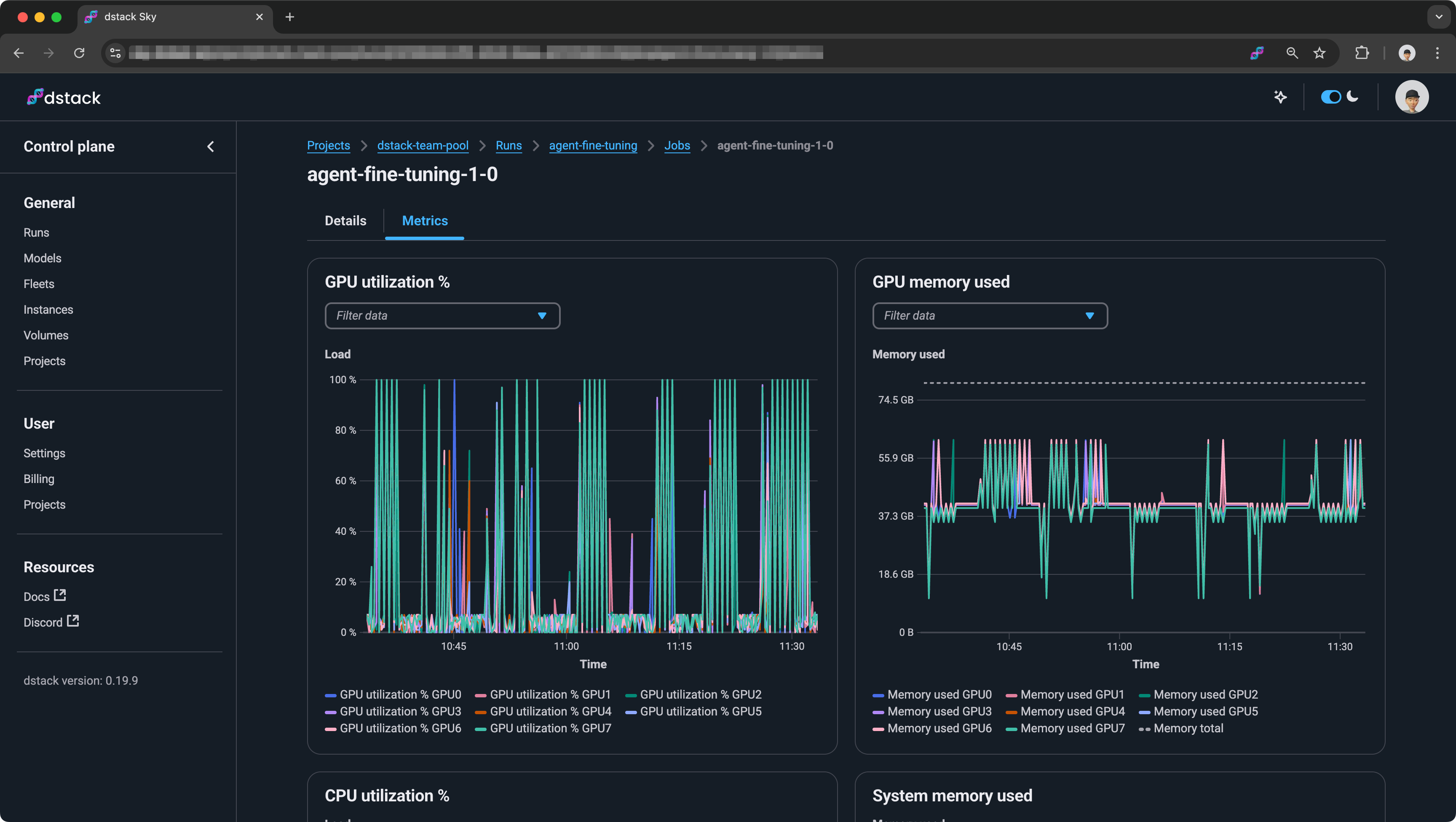
Task: Open browser zoom magnifier icon
Action: [1292, 53]
